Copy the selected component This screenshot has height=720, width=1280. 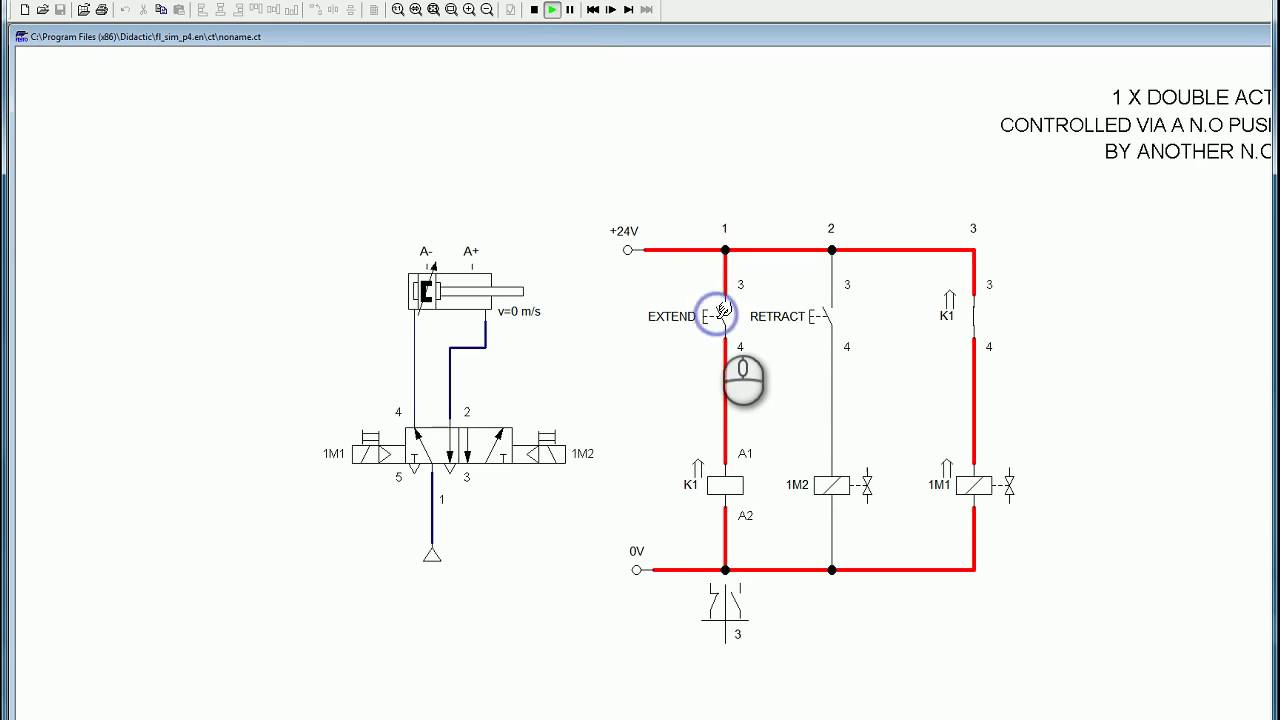[x=161, y=10]
